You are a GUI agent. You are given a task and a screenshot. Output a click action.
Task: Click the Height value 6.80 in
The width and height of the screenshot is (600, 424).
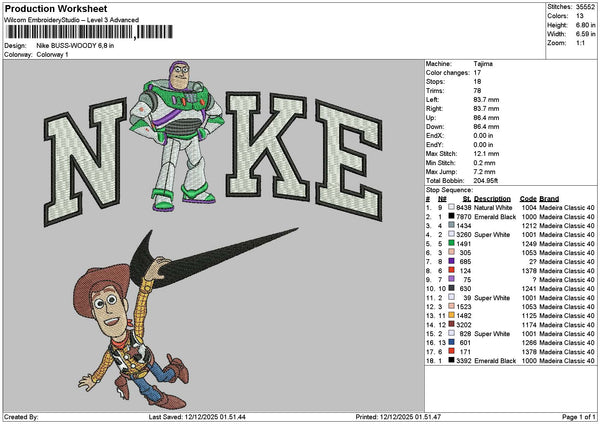(x=585, y=25)
